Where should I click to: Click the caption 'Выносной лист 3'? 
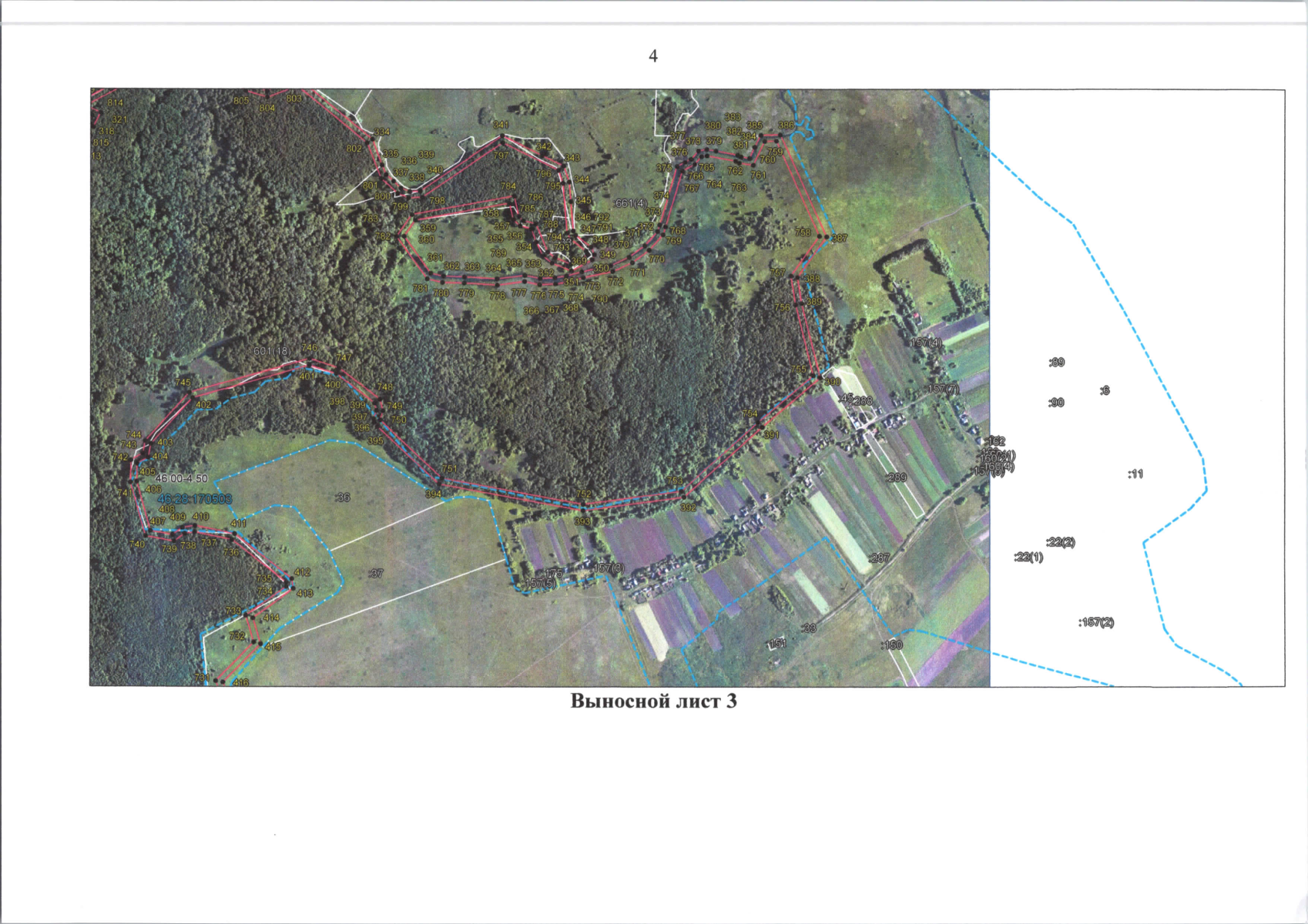(653, 701)
